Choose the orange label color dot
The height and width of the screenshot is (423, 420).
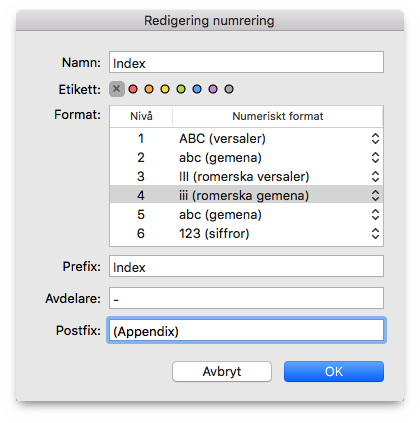[149, 89]
